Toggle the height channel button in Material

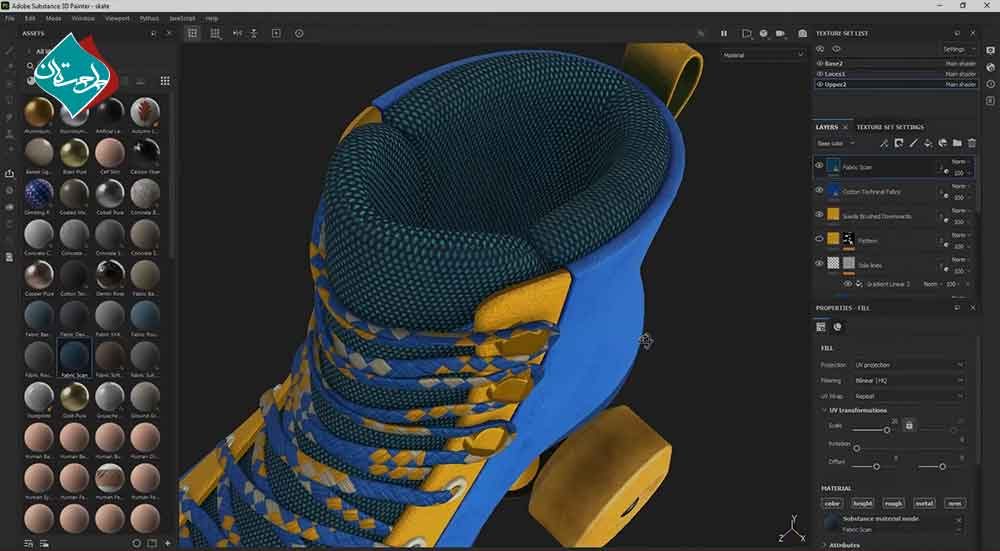[862, 503]
